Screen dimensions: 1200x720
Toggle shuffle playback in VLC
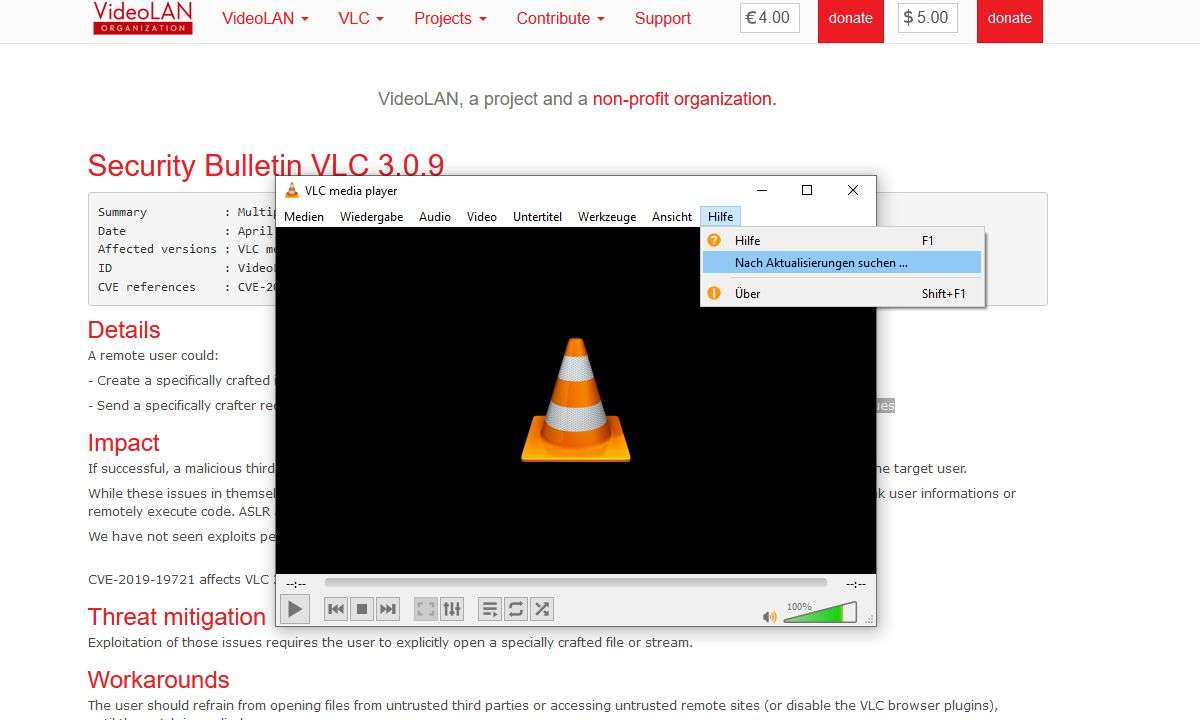(x=542, y=608)
